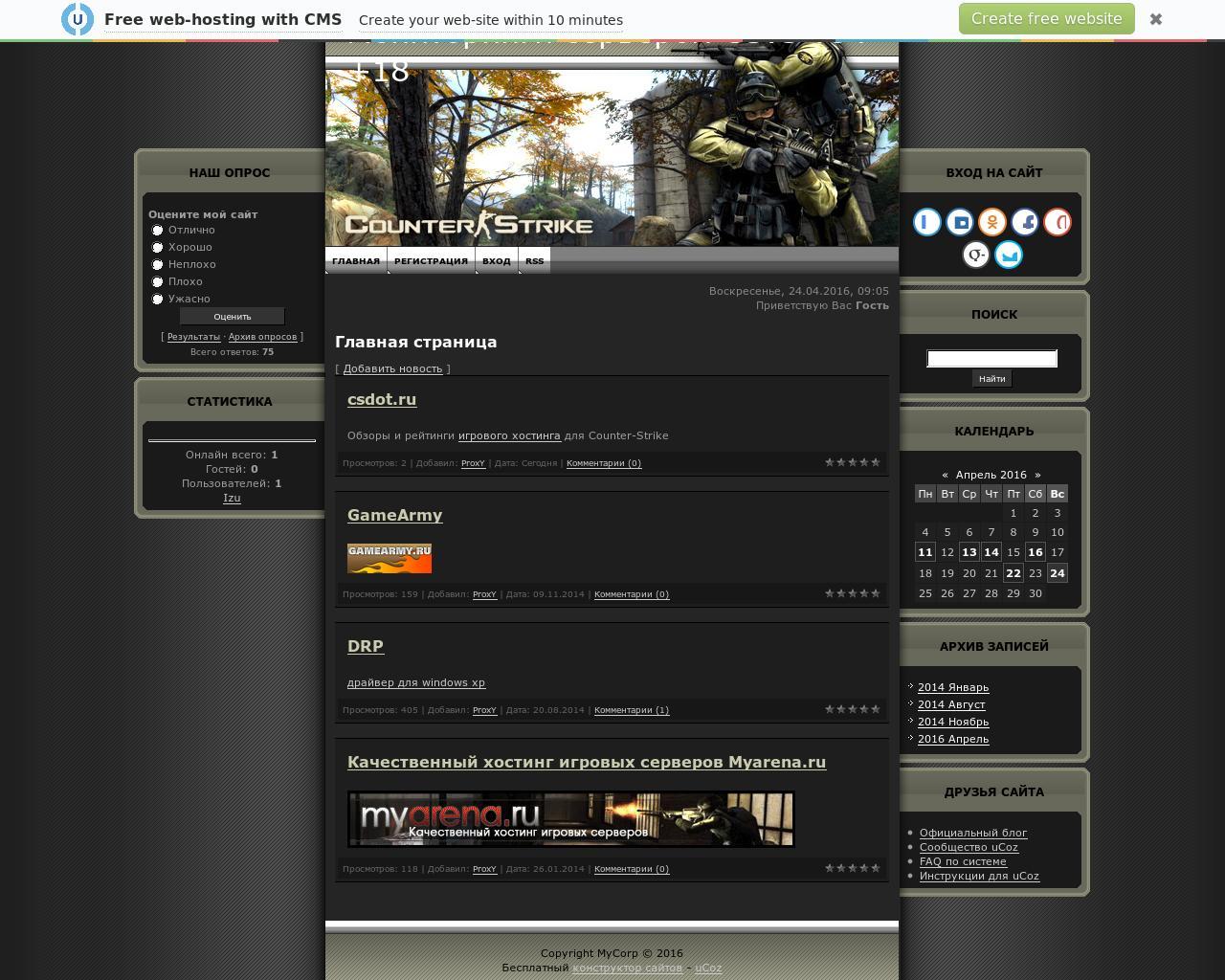Viewport: 1225px width, 980px height.
Task: Open calendar day 22 entries
Action: click(x=1013, y=573)
